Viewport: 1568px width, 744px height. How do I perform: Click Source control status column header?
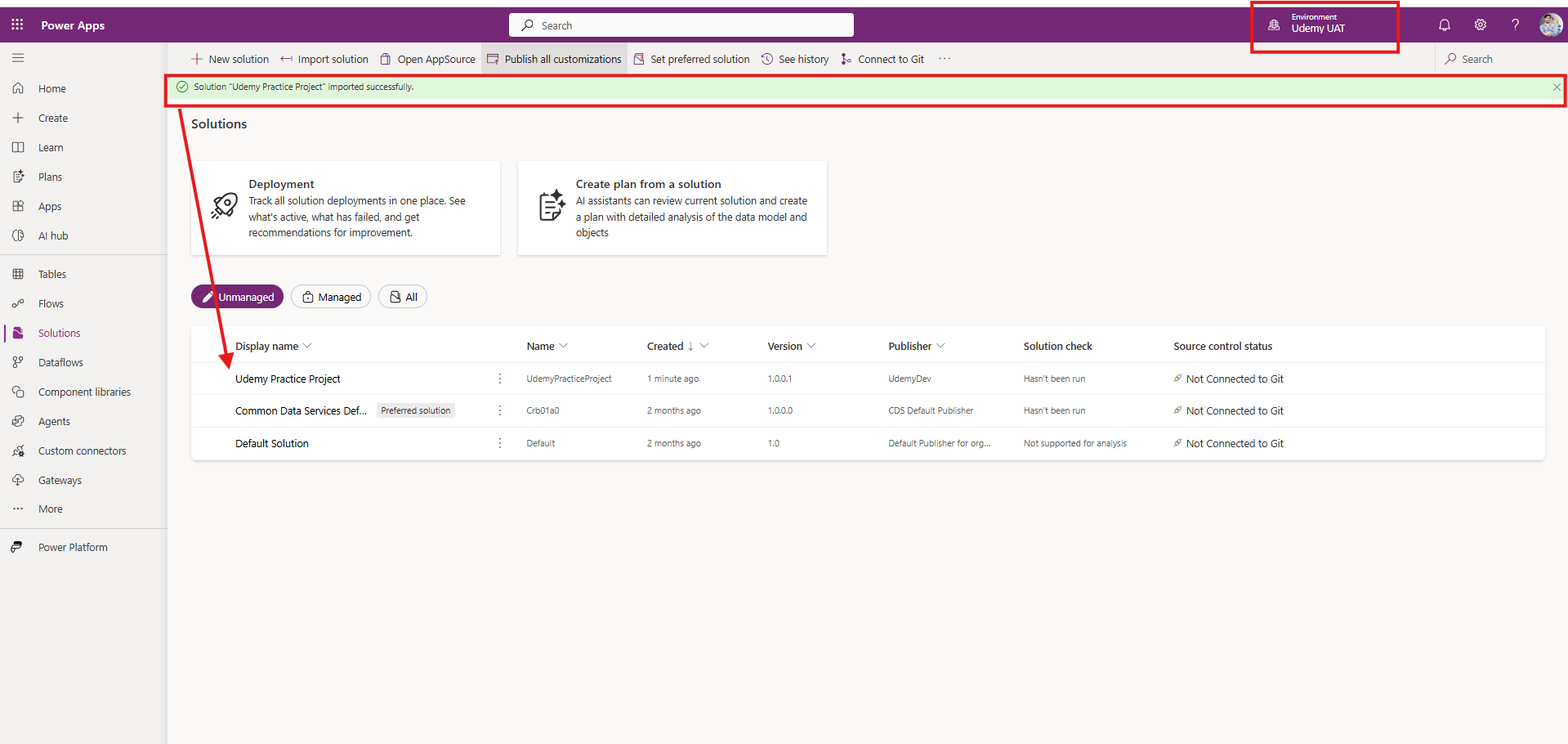(x=1222, y=346)
